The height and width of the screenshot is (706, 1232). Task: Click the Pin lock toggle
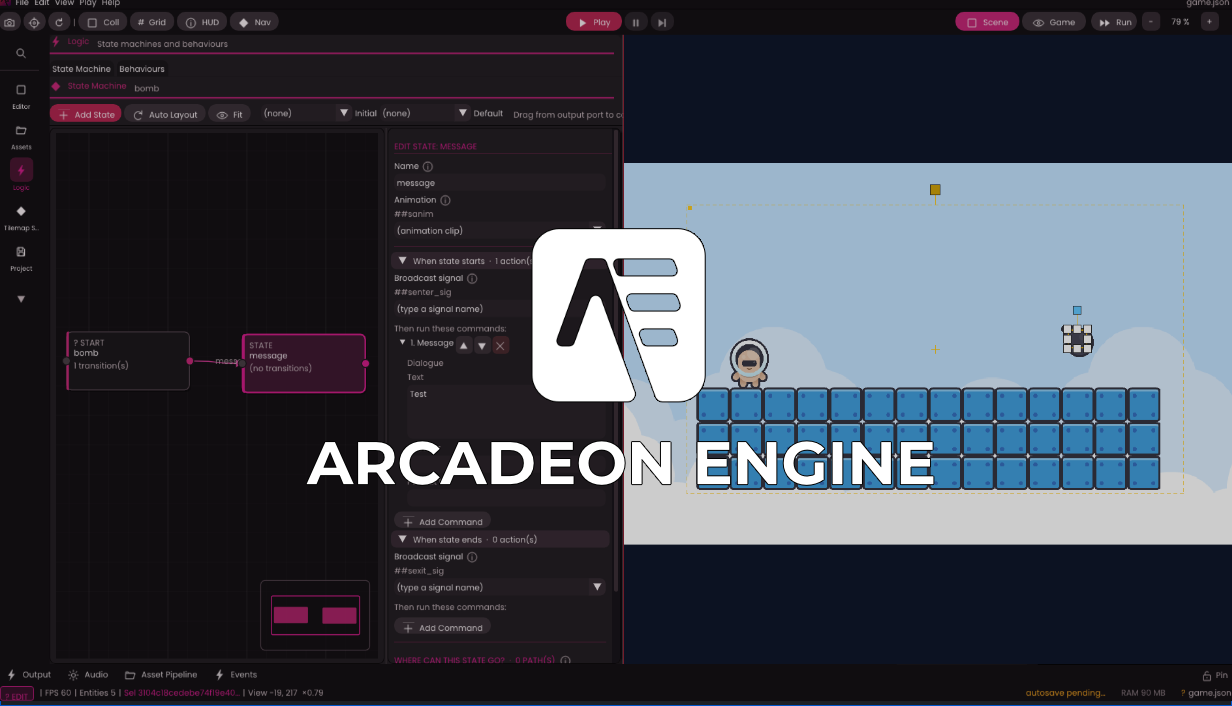(1214, 676)
